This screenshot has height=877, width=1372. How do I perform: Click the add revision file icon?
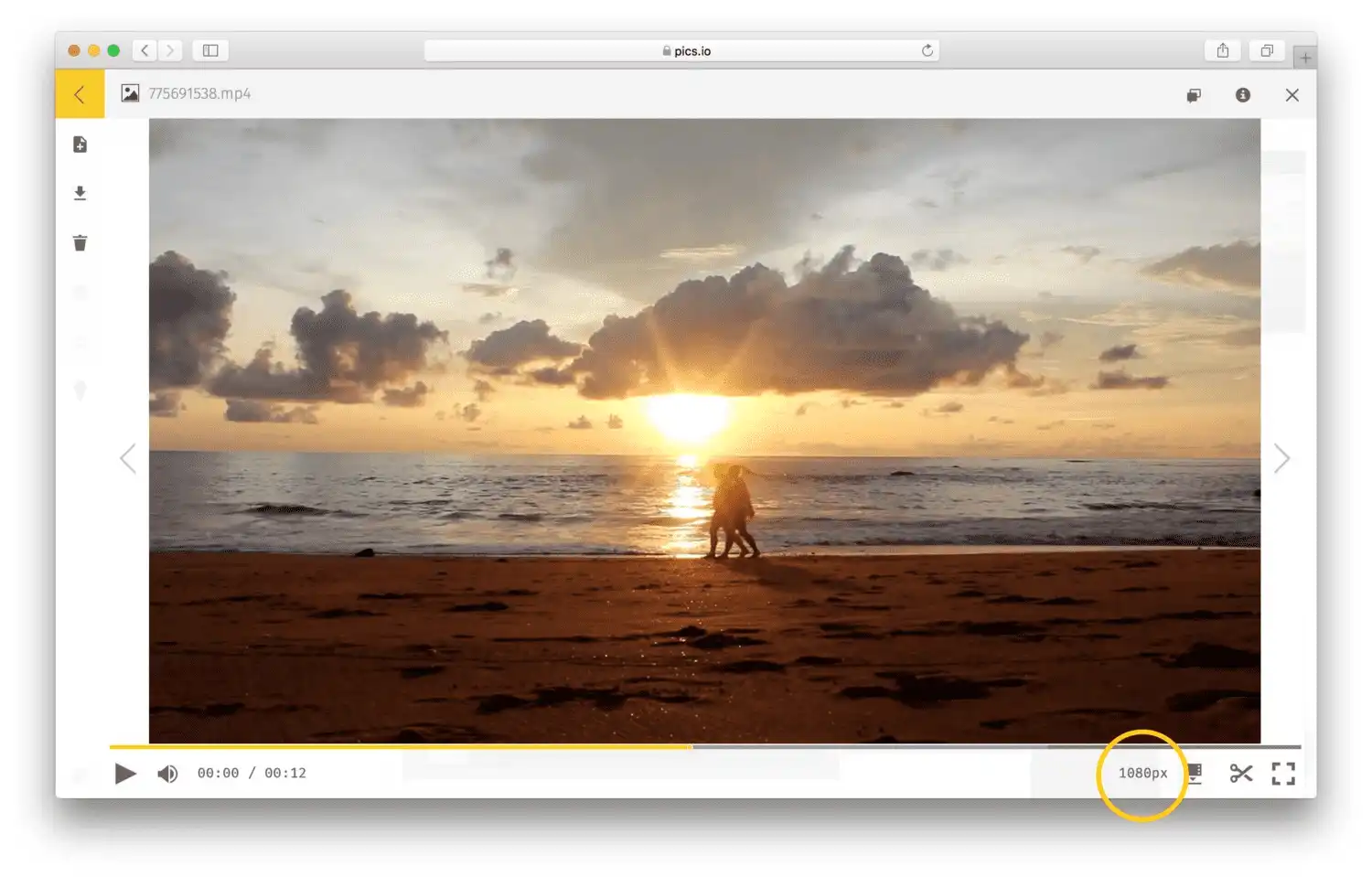coord(80,144)
